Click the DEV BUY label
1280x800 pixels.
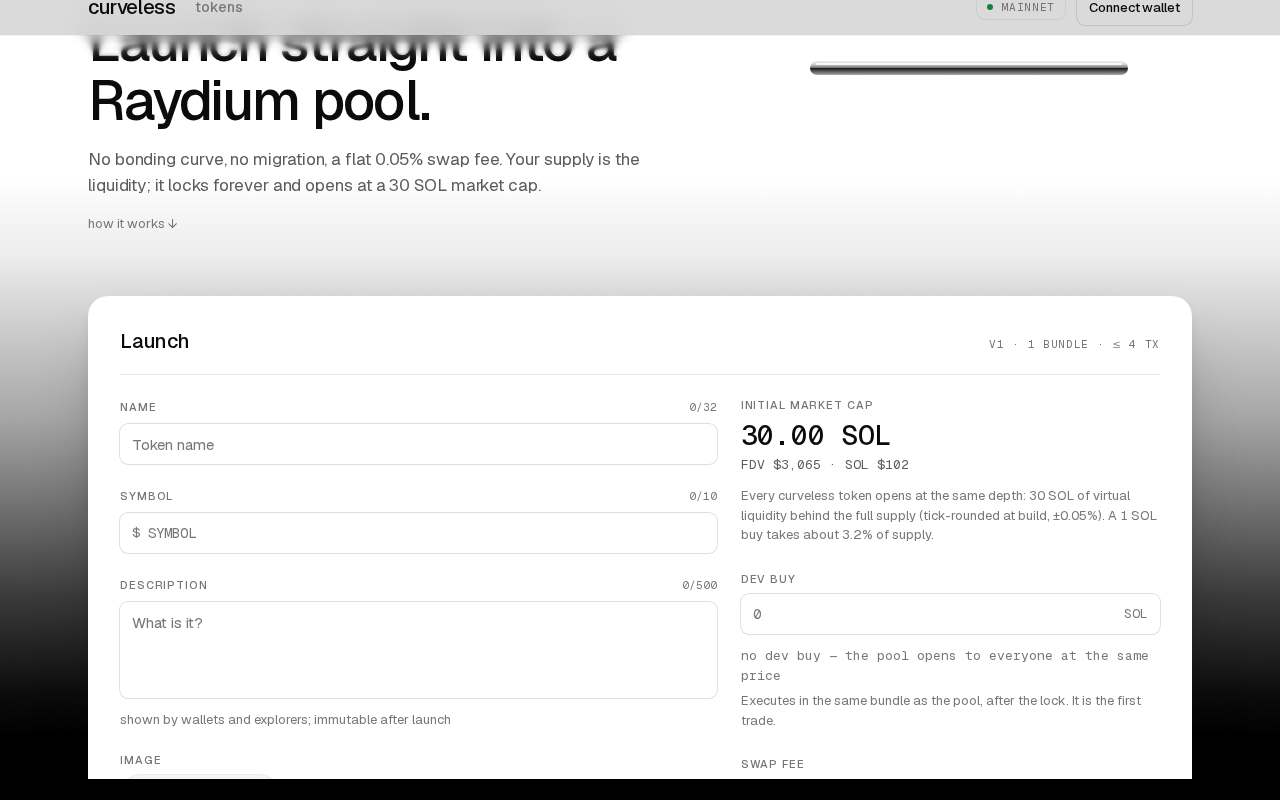point(768,579)
